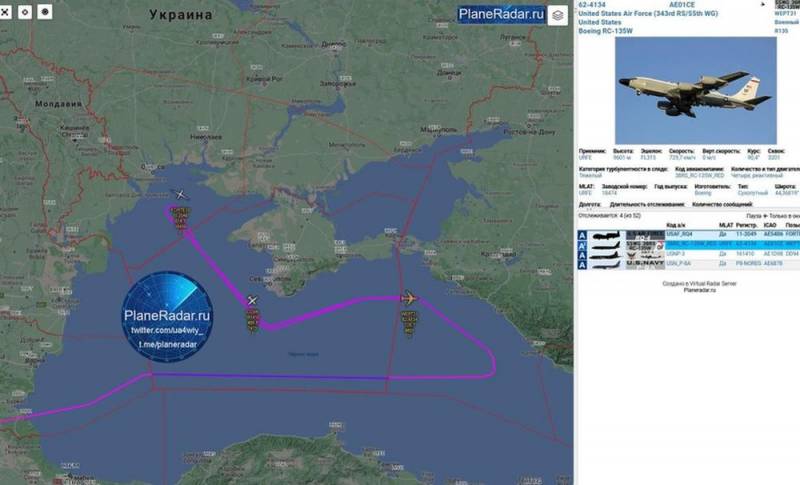The height and width of the screenshot is (485, 800).
Task: Click the circle-dot map control button
Action: [x=45, y=11]
